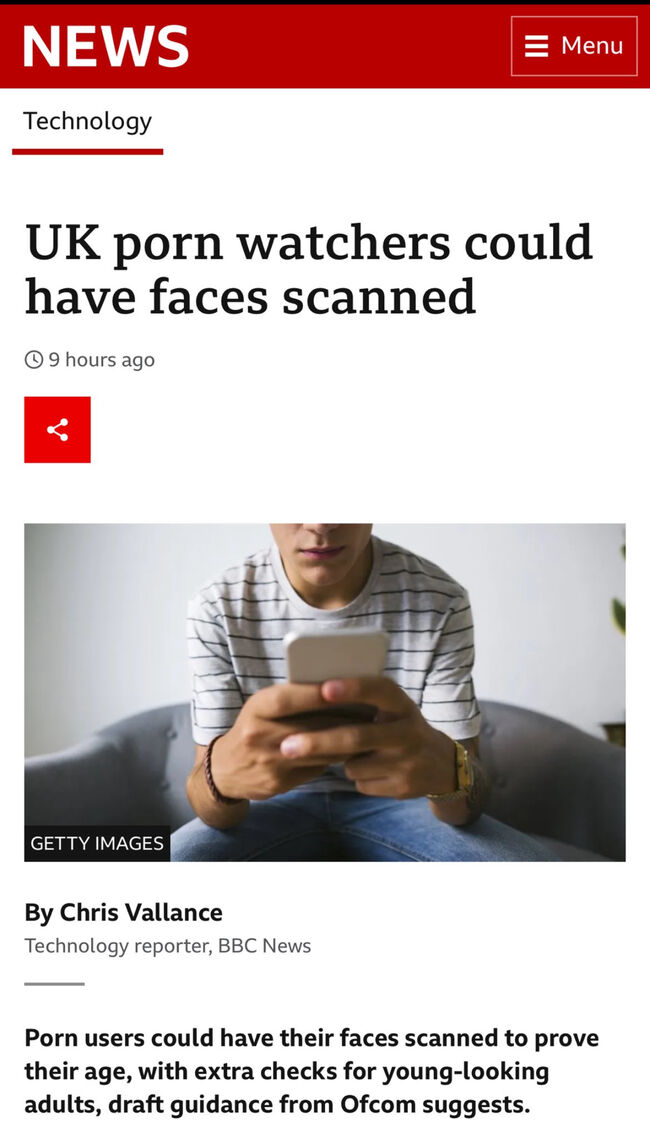650x1133 pixels.
Task: Click the empty red header bar area
Action: (347, 46)
